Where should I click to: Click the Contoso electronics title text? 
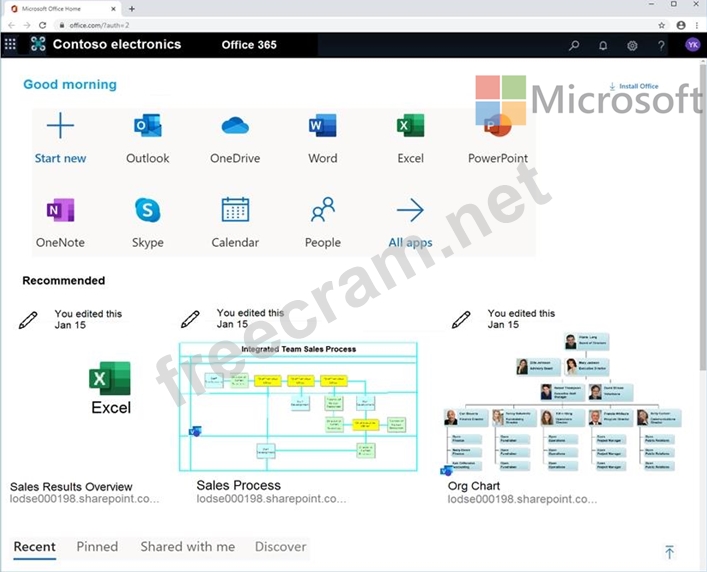coord(117,44)
